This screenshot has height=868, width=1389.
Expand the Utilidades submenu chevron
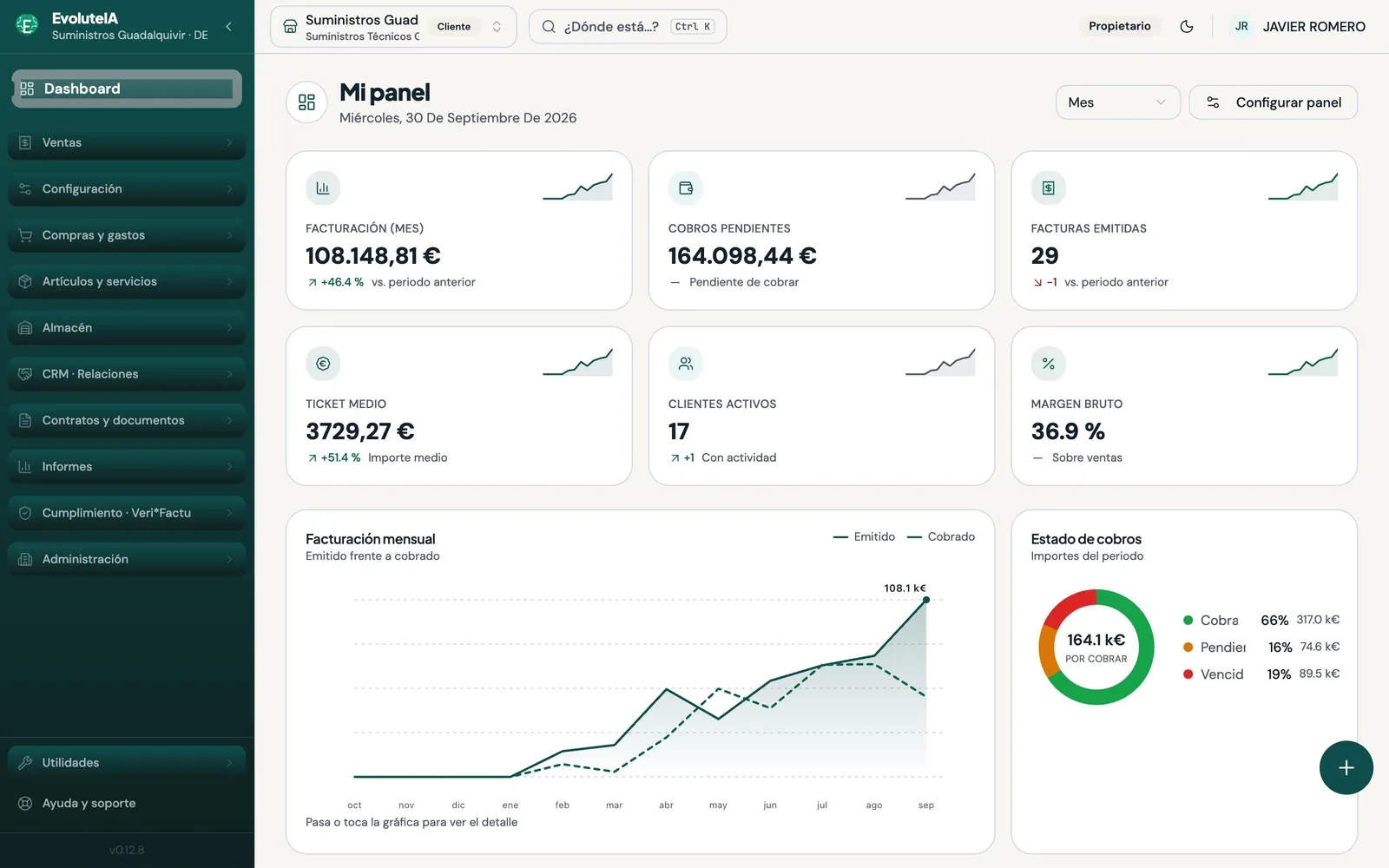pos(229,763)
